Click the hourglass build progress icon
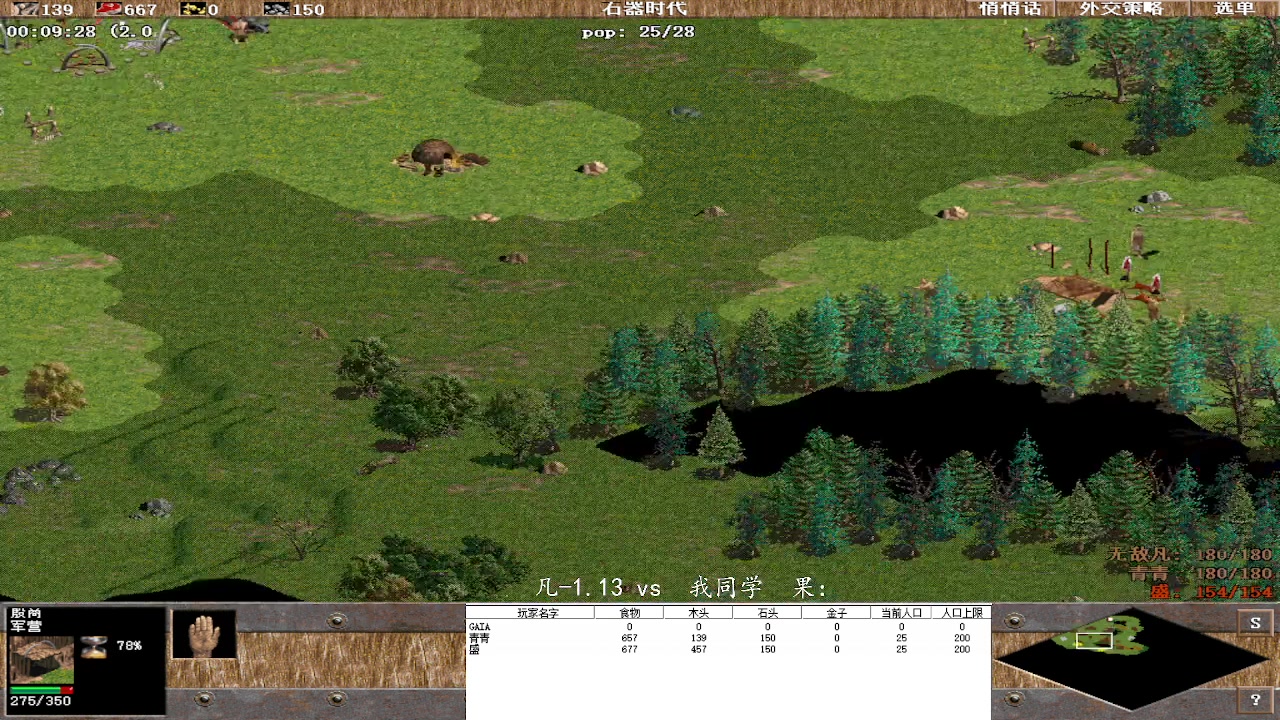Viewport: 1280px width, 720px height. point(94,646)
